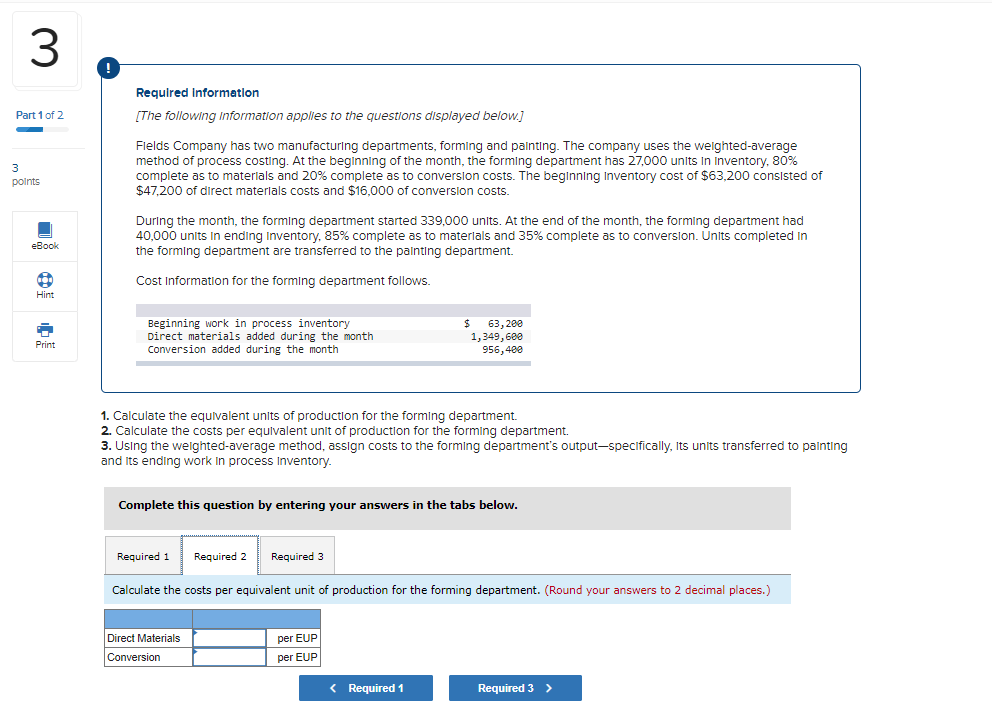This screenshot has width=992, height=716.
Task: Click the Conversion answer input field
Action: [x=228, y=656]
